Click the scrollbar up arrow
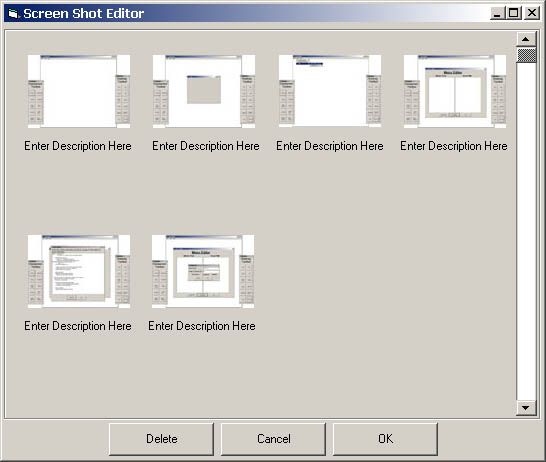The height and width of the screenshot is (462, 546). [x=526, y=39]
